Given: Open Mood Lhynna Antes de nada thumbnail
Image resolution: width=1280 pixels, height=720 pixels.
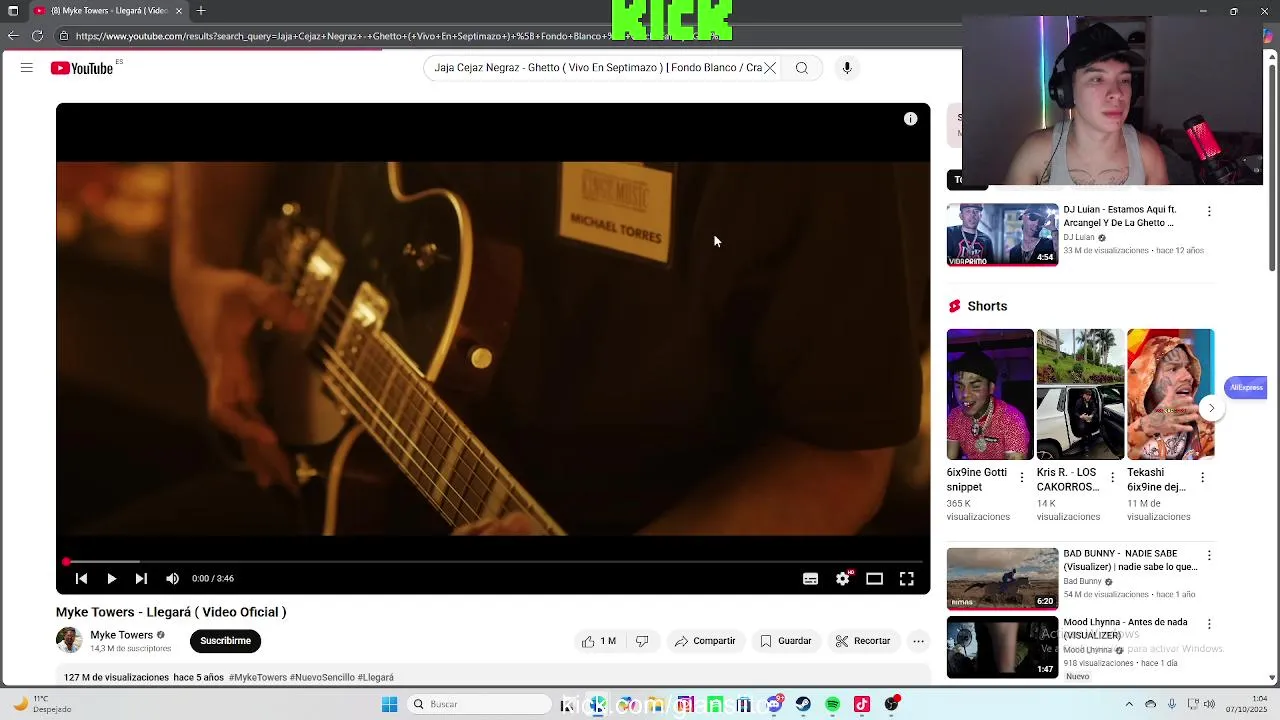Looking at the screenshot, I should [x=1002, y=647].
